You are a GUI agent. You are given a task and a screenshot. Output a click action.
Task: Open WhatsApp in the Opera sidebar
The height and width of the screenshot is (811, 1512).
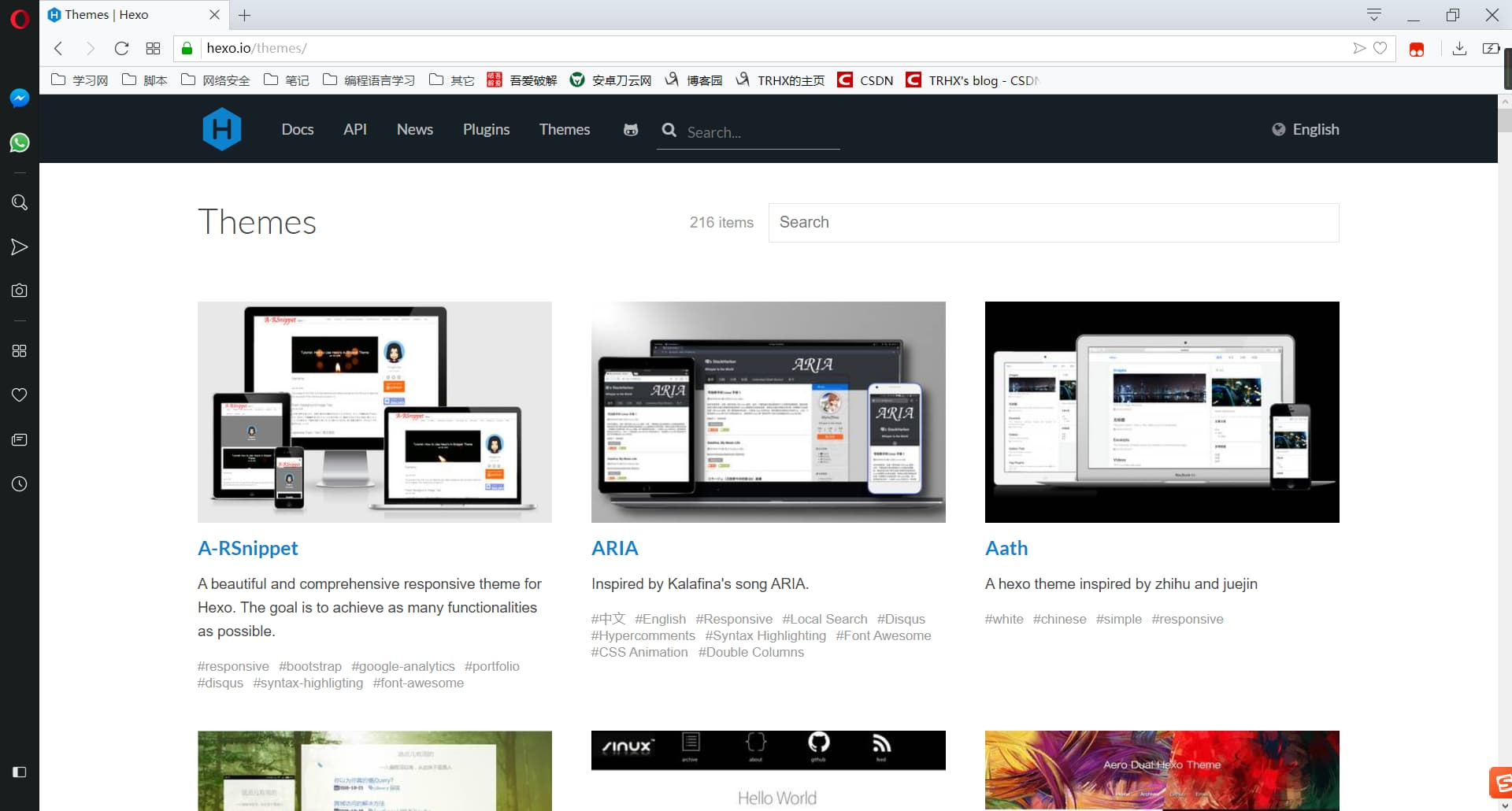coord(20,143)
